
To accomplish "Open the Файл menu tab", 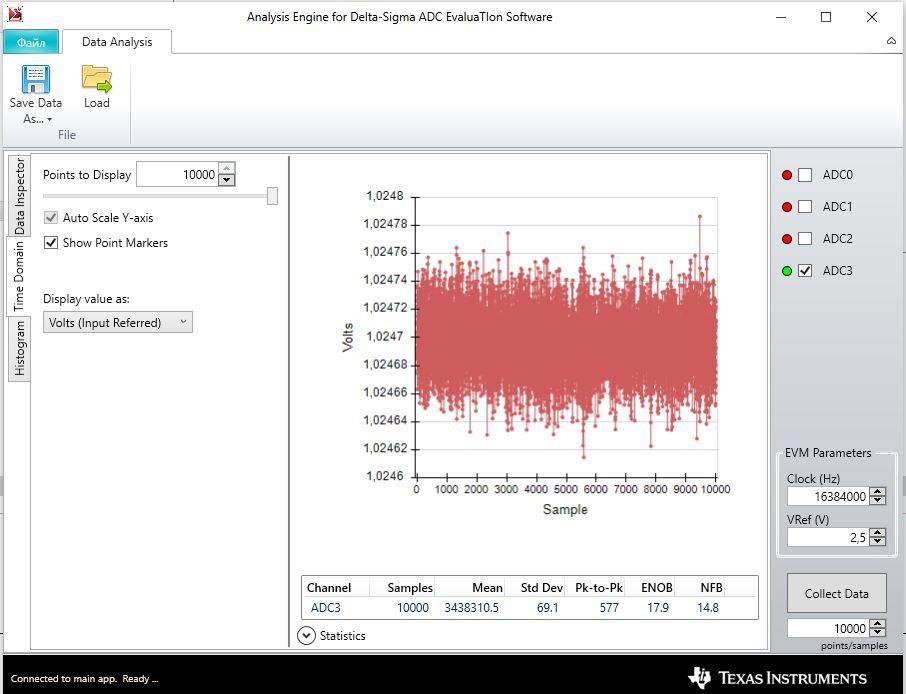I will 31,42.
